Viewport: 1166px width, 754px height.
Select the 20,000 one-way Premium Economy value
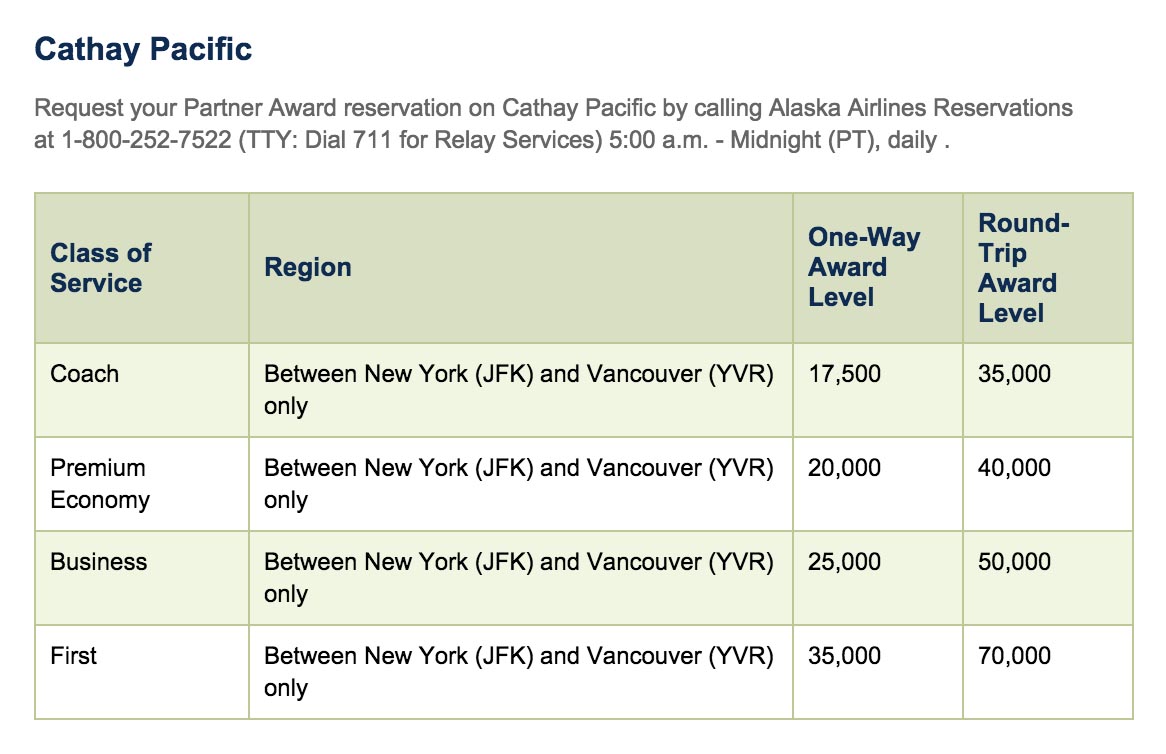845,468
